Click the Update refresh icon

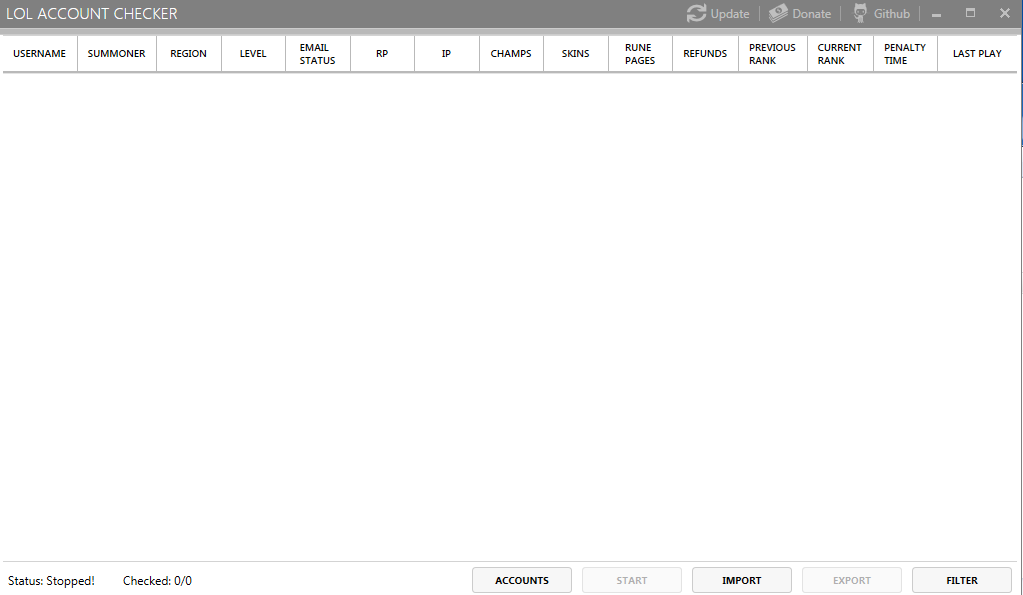(x=696, y=13)
